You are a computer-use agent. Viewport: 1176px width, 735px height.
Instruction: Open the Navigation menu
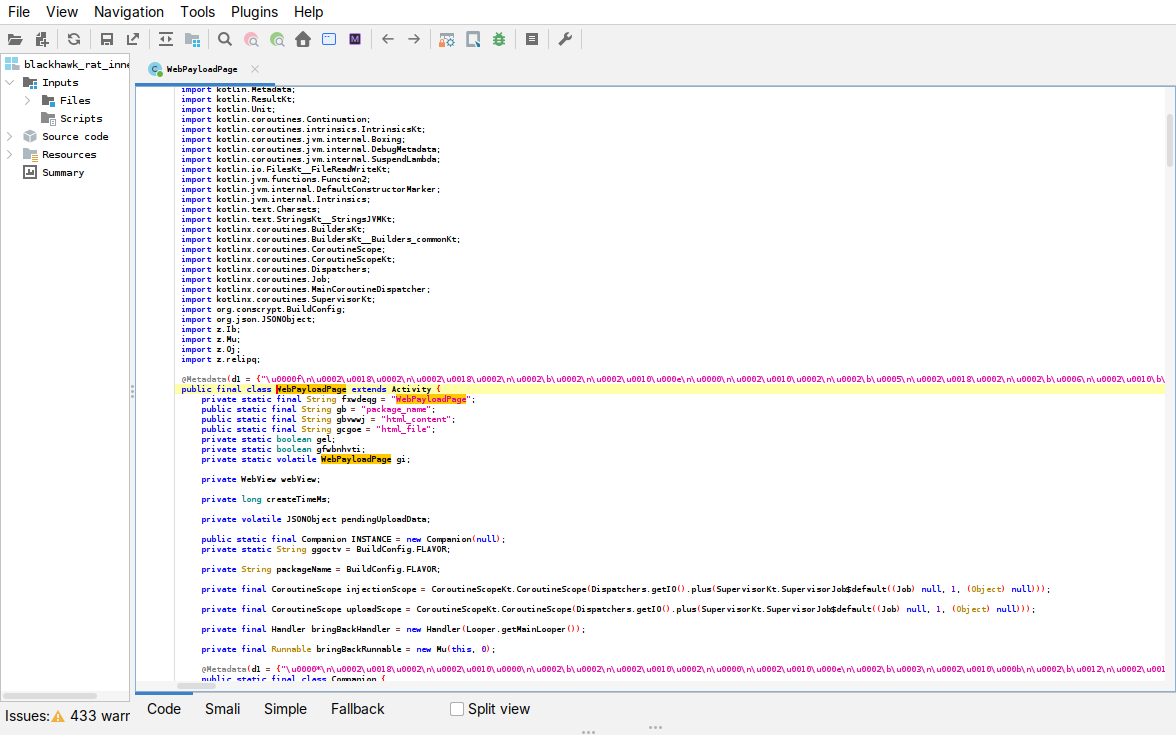pos(129,12)
